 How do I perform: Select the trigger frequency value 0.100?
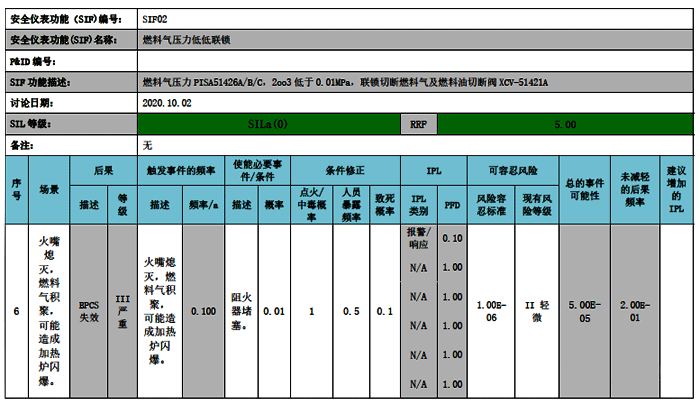pyautogui.click(x=203, y=311)
